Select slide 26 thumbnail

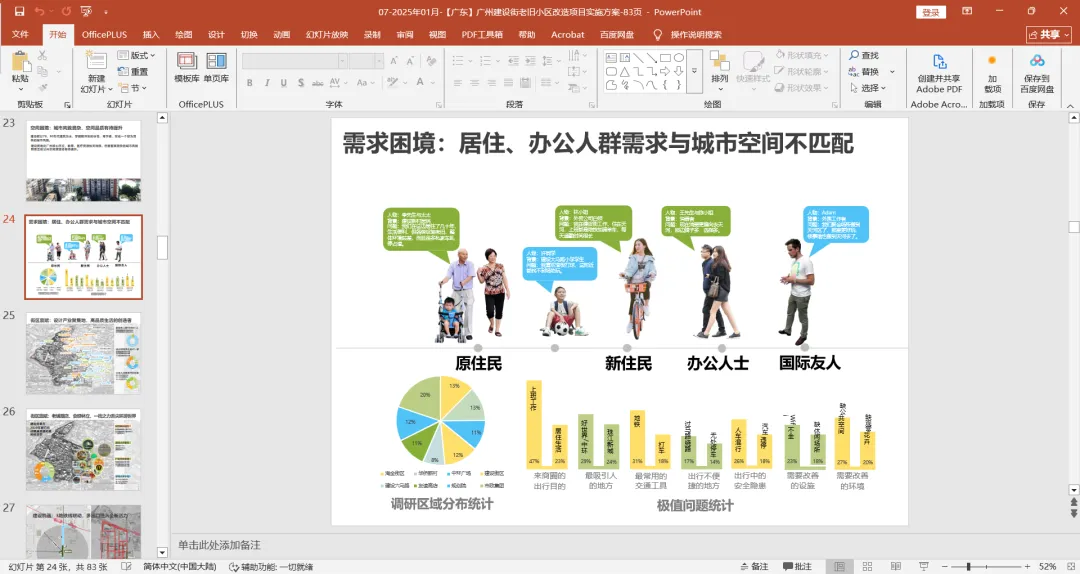pos(83,449)
